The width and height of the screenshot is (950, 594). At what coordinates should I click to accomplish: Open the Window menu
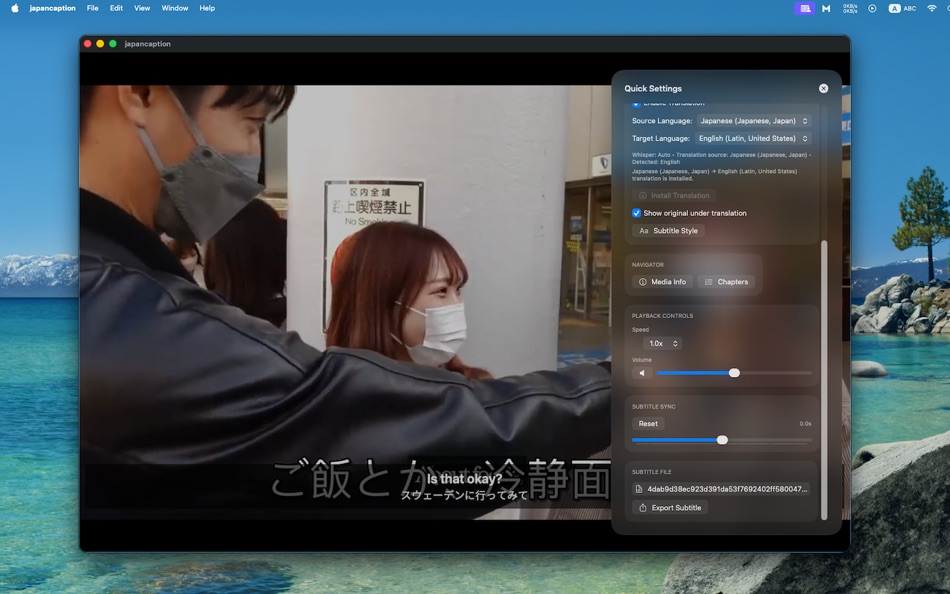pos(175,8)
